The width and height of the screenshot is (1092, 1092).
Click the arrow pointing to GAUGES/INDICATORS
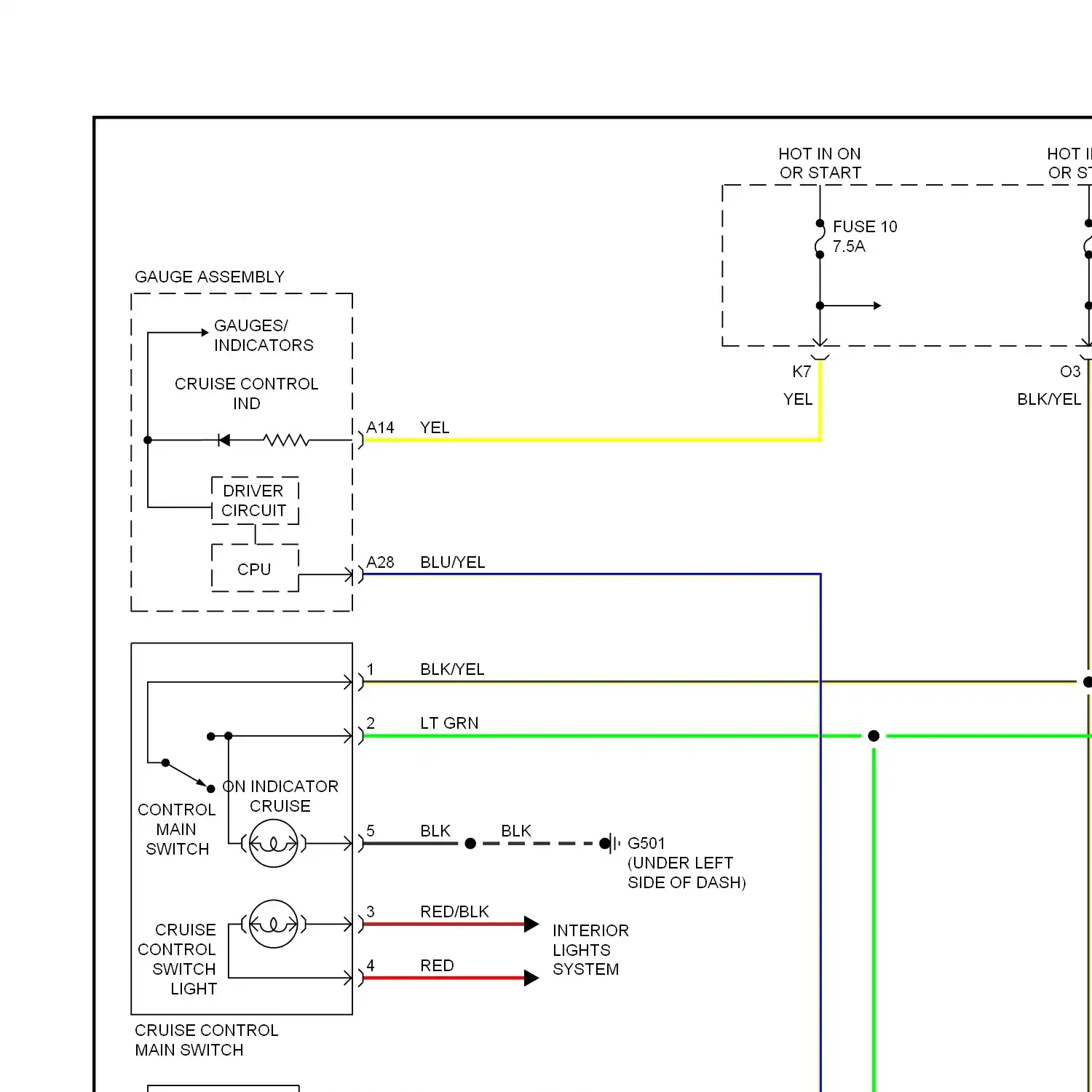(205, 333)
